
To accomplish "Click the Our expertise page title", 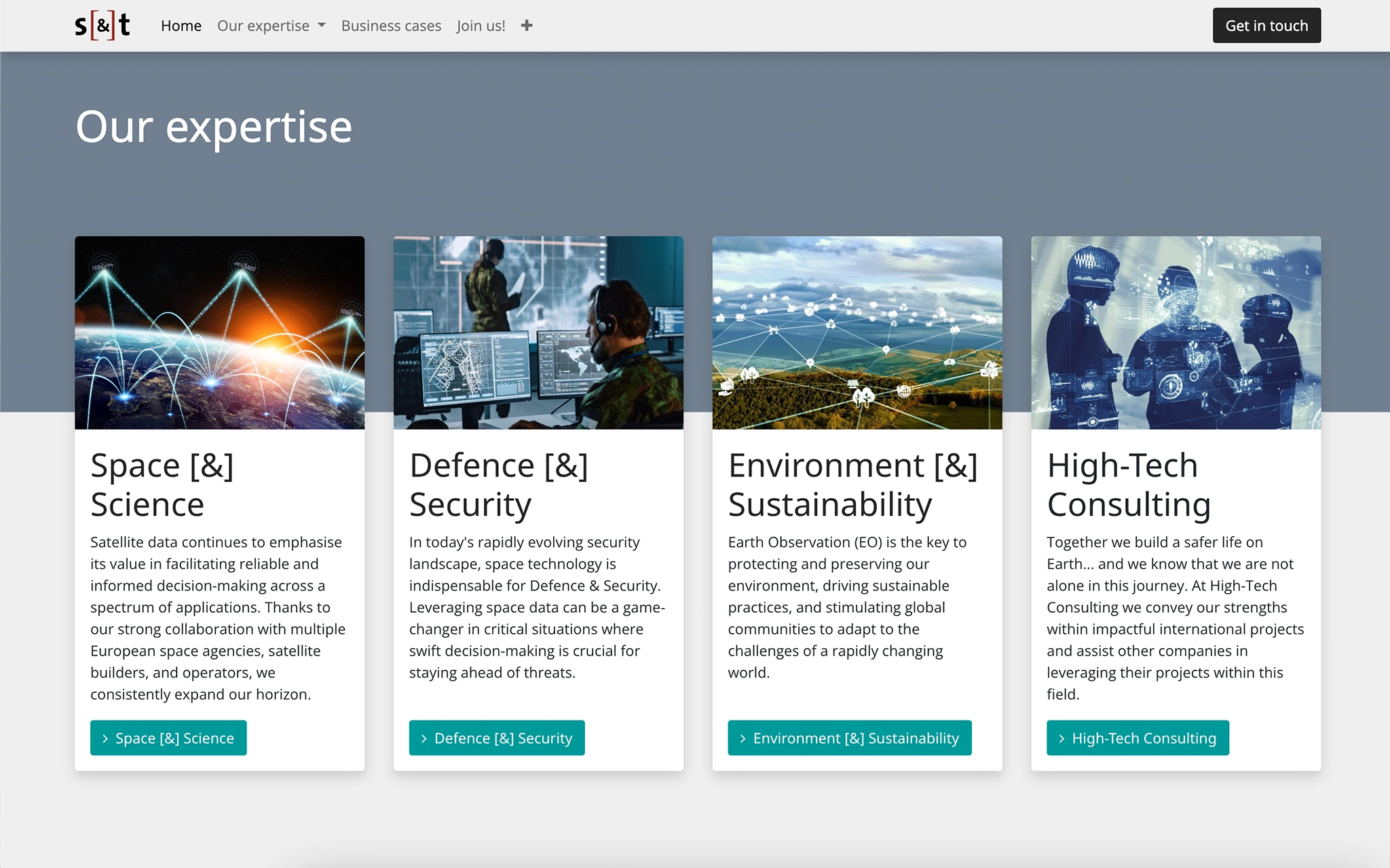I will 214,127.
